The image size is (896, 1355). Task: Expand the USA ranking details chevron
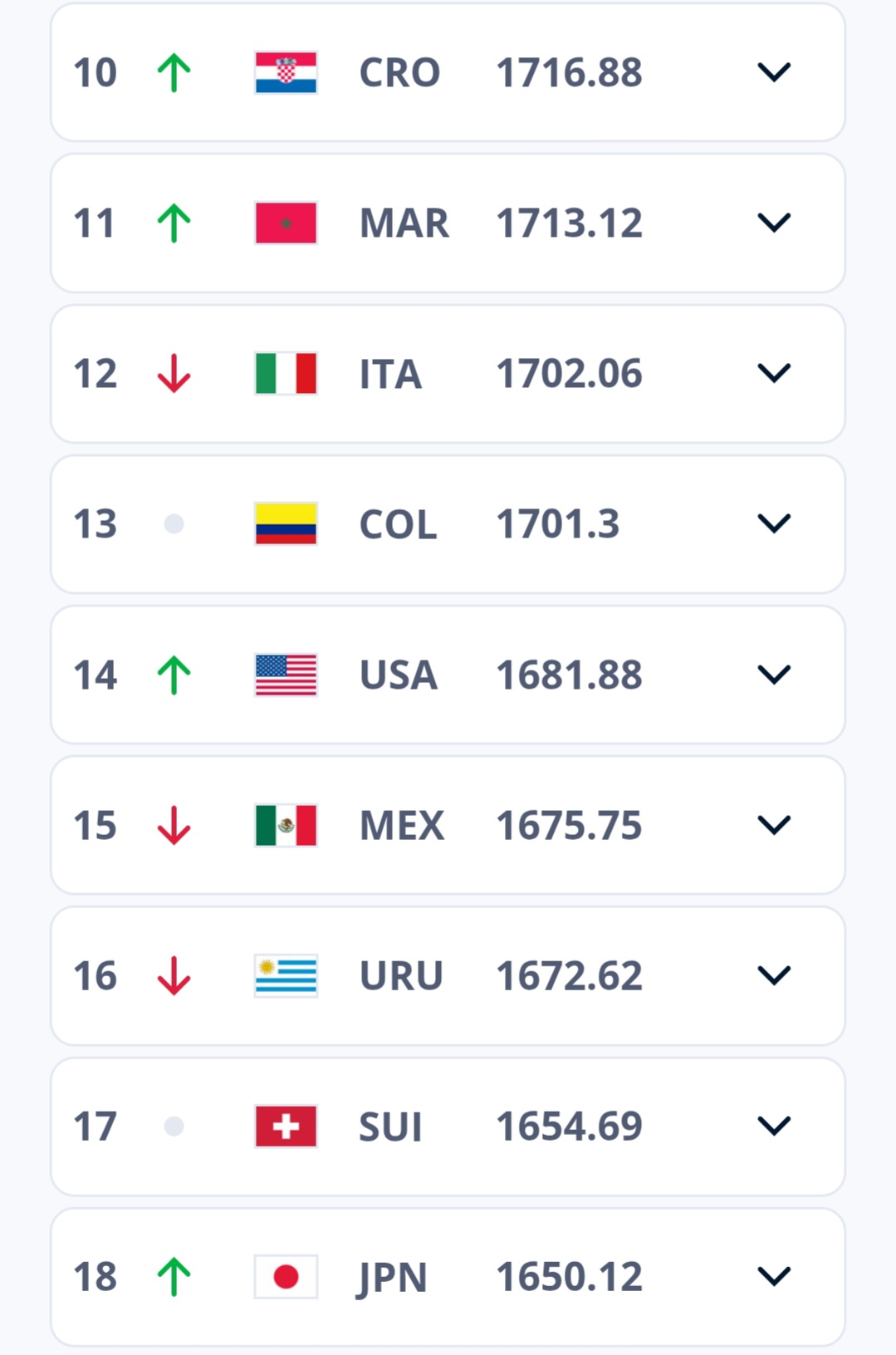774,675
